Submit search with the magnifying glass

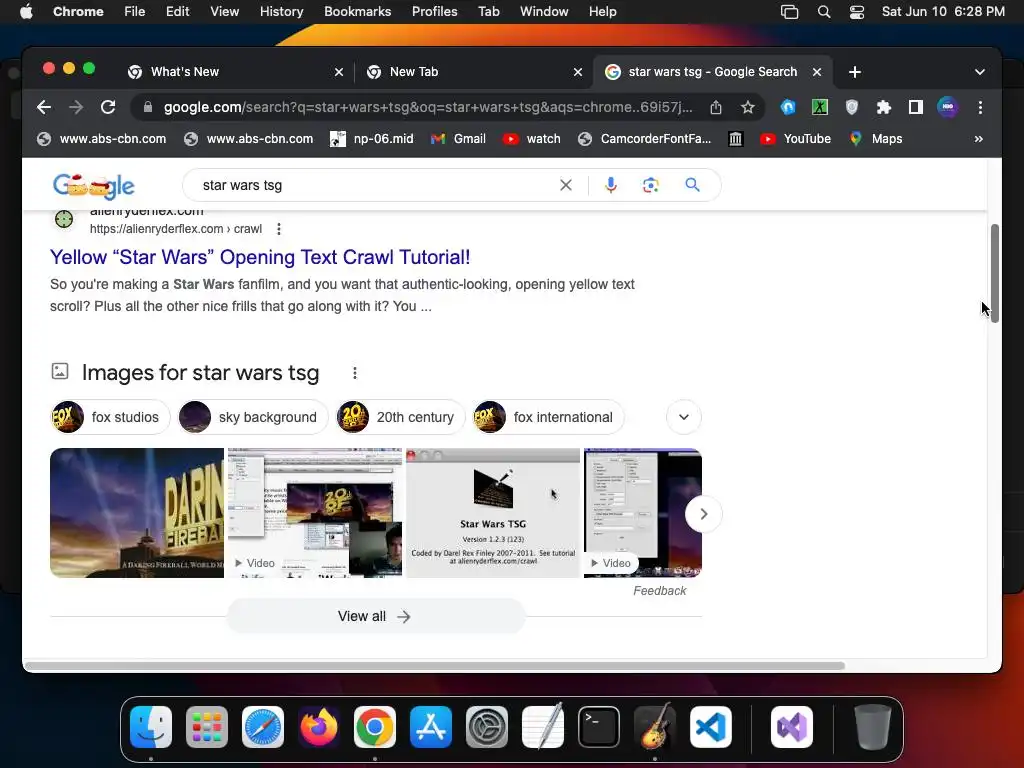(692, 185)
